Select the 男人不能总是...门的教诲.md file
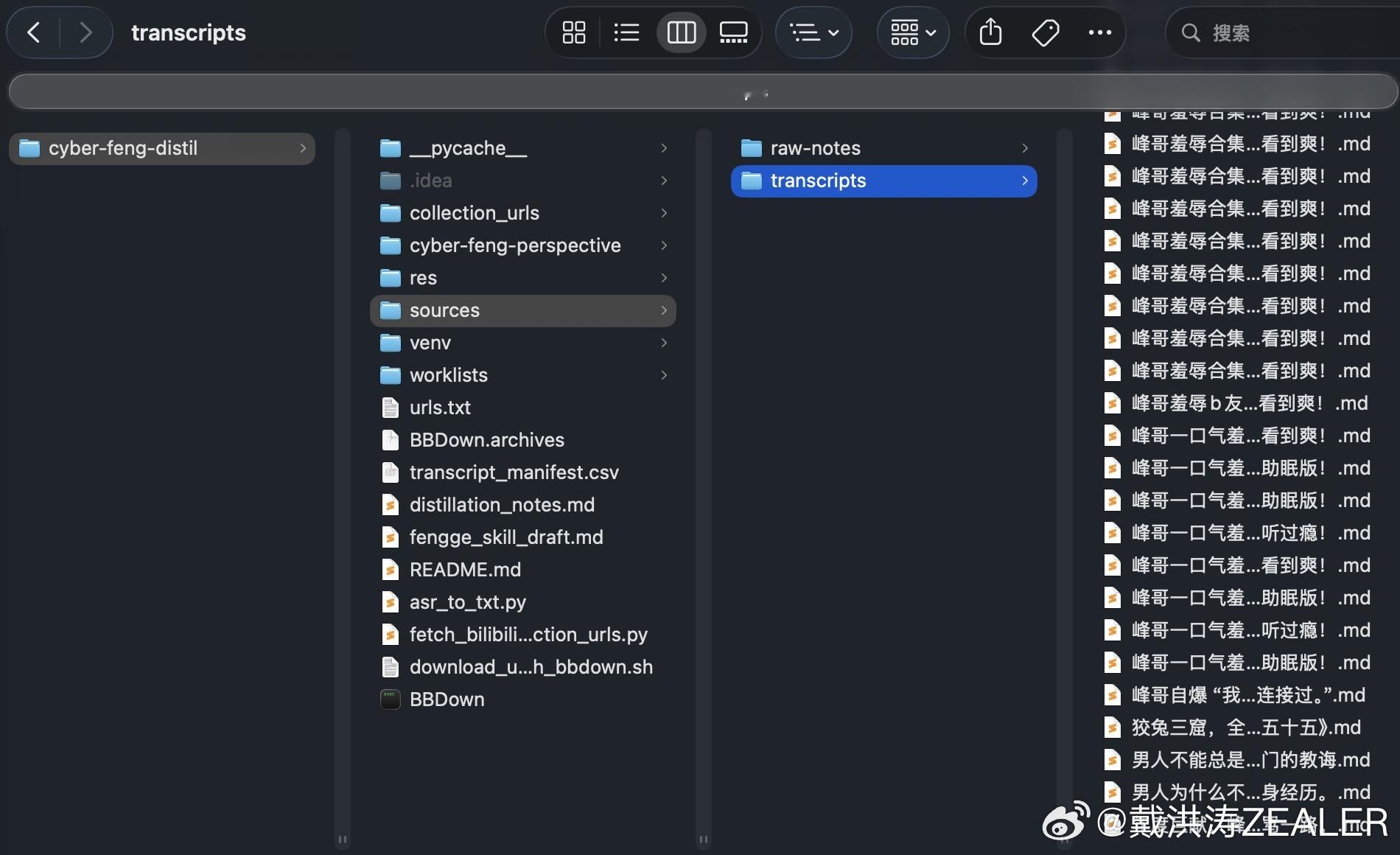Viewport: 1400px width, 855px height. [1238, 760]
